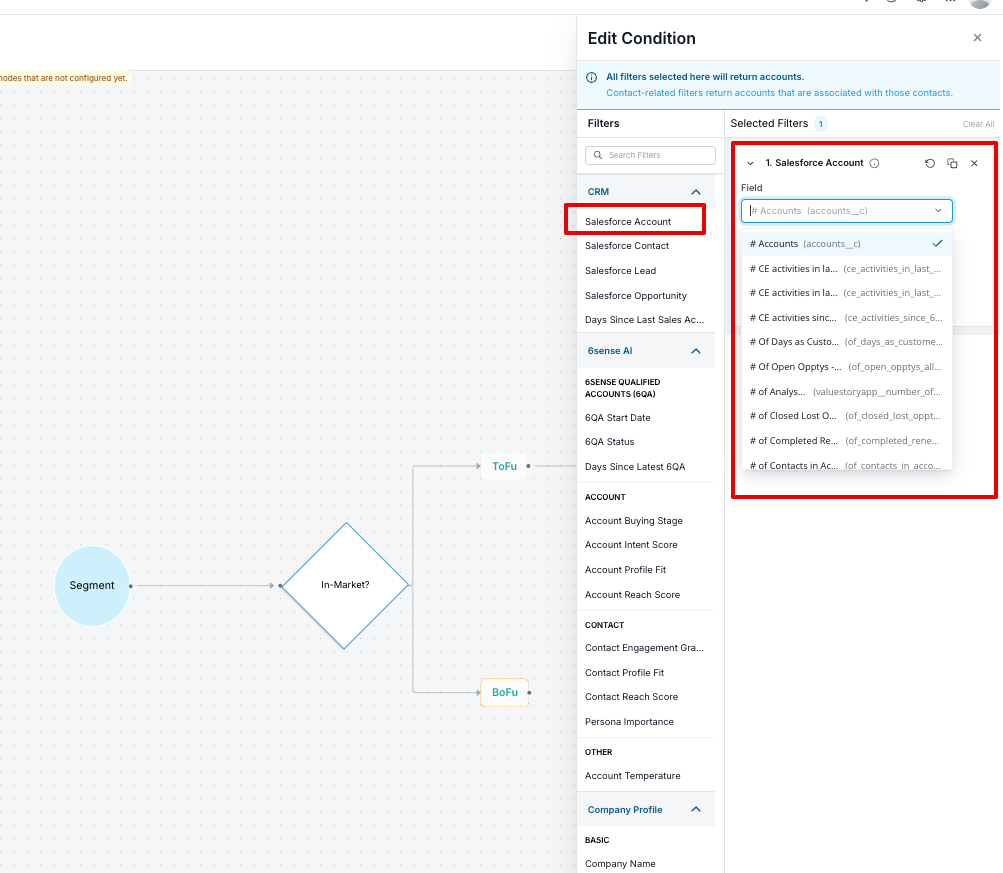Viewport: 1003px width, 873px height.
Task: Select # Of Open Opptys option
Action: [x=846, y=367]
